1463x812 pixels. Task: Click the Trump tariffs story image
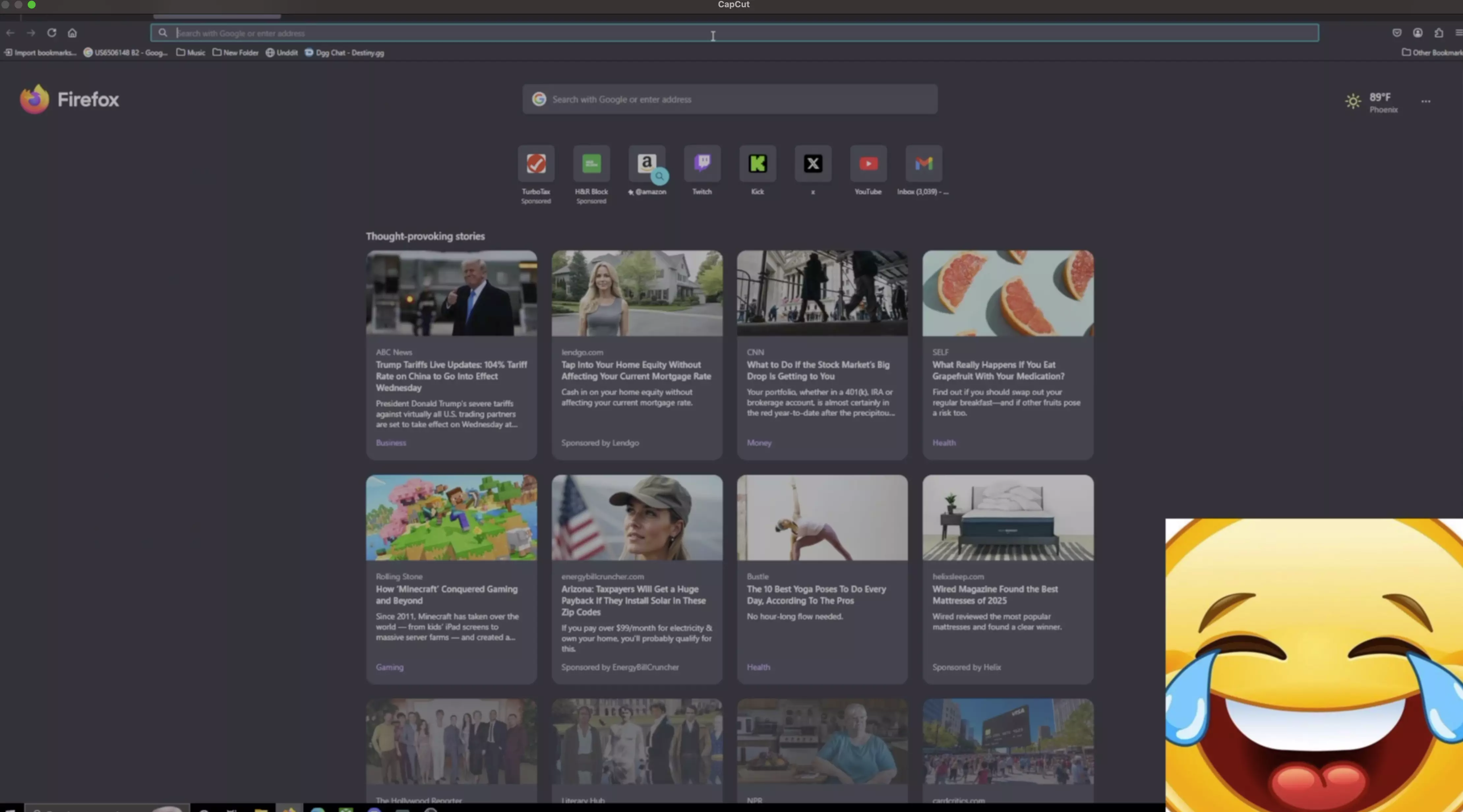(x=452, y=293)
